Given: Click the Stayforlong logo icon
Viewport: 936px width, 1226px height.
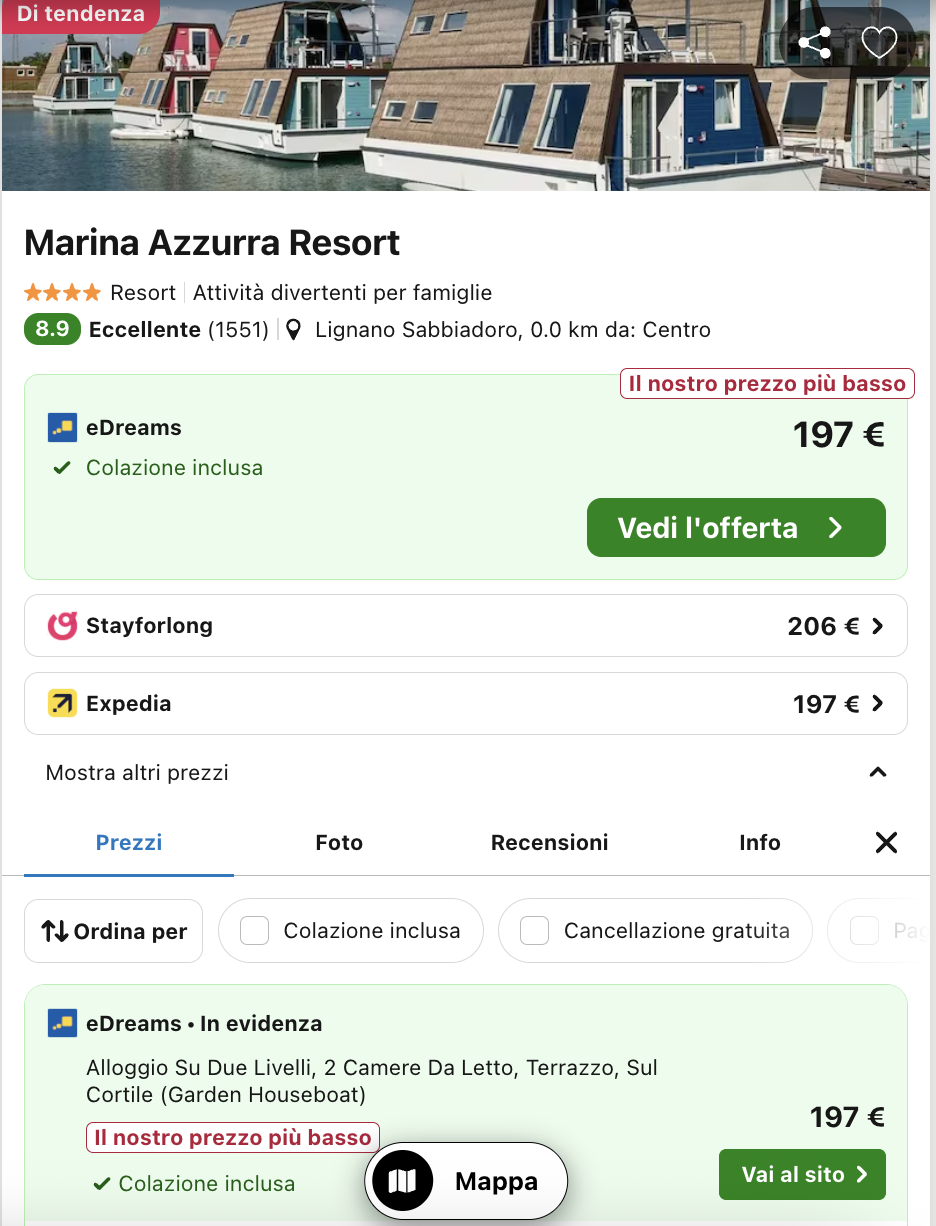Looking at the screenshot, I should pyautogui.click(x=62, y=626).
